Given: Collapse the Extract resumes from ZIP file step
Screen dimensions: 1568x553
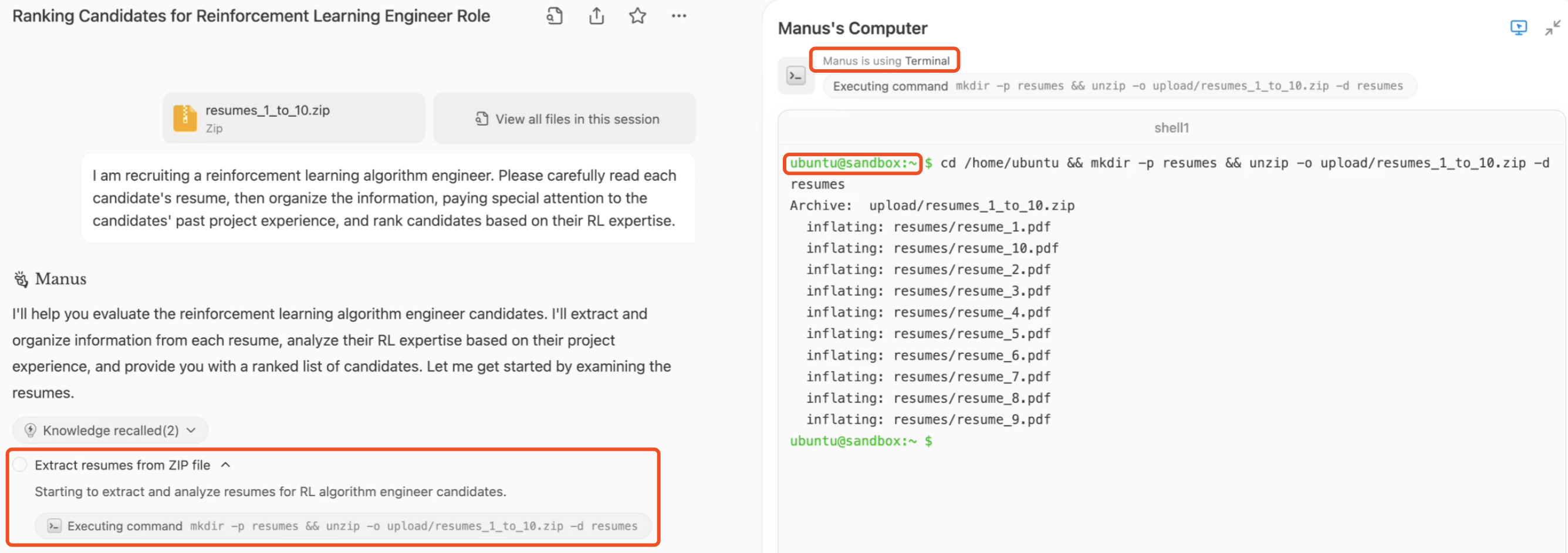Looking at the screenshot, I should (226, 465).
